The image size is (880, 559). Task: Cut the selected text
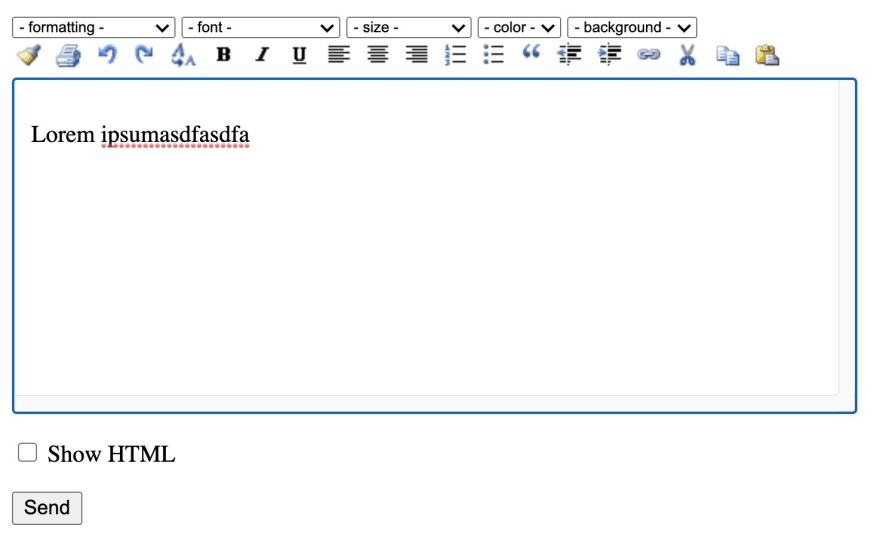point(687,55)
